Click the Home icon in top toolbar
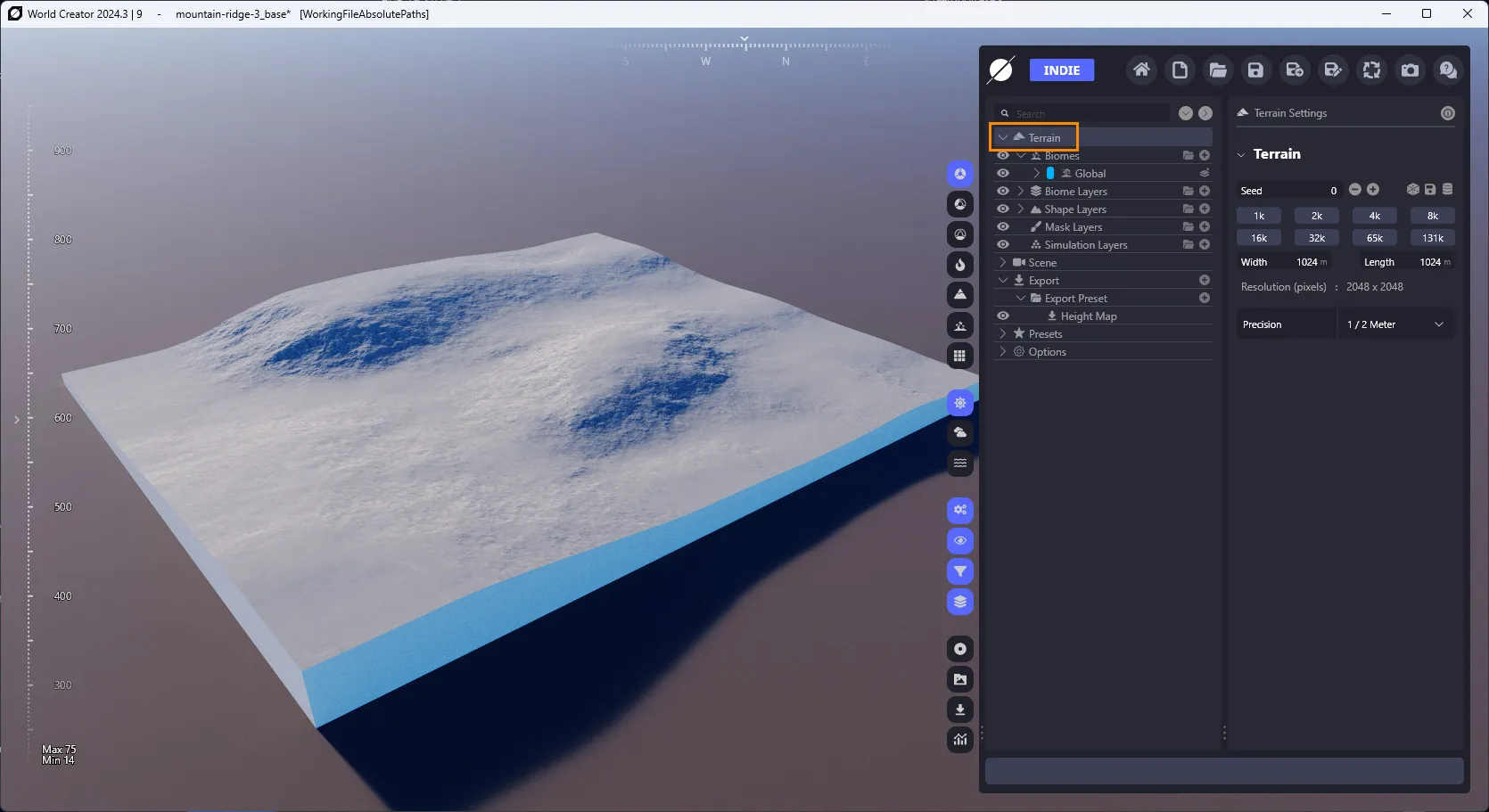 click(x=1141, y=70)
